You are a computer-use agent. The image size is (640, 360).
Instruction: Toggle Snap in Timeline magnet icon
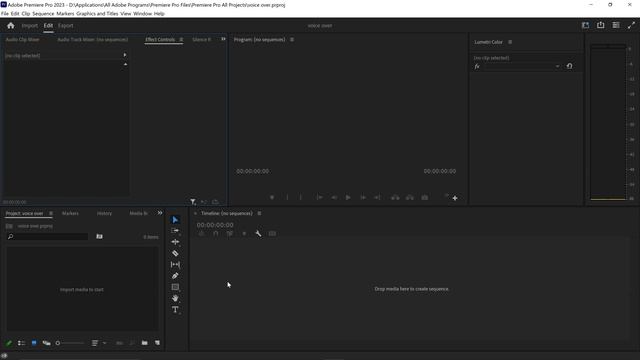coord(216,233)
